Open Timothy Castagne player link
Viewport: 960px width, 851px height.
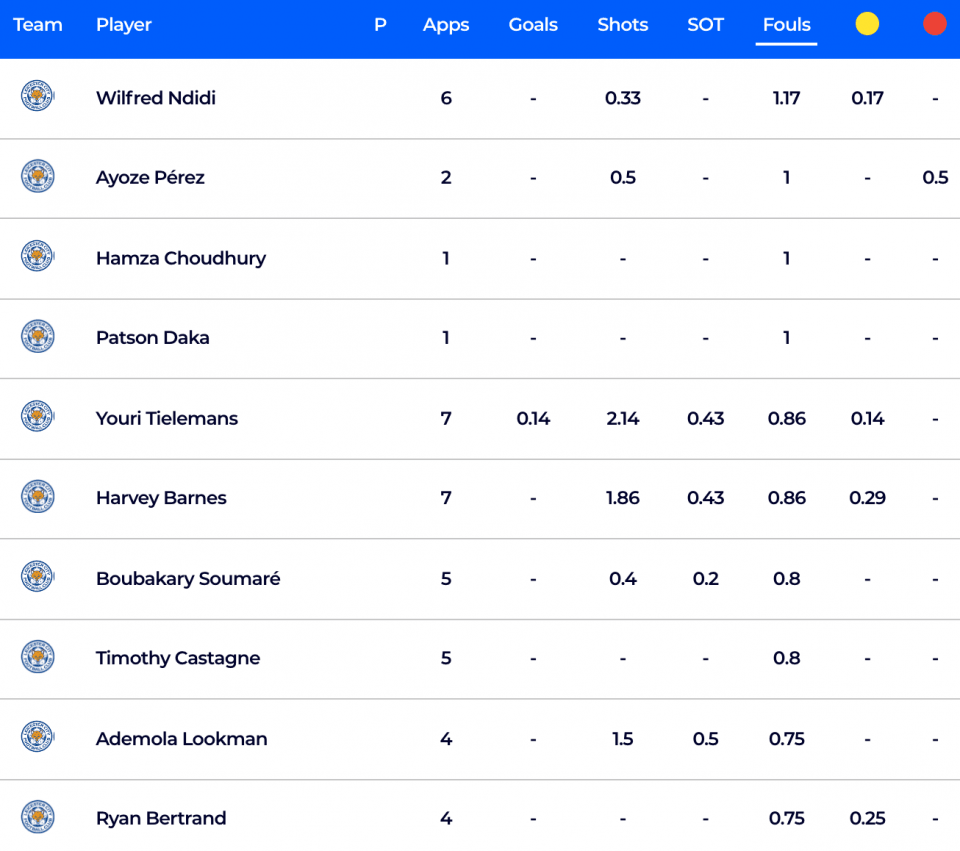click(178, 658)
